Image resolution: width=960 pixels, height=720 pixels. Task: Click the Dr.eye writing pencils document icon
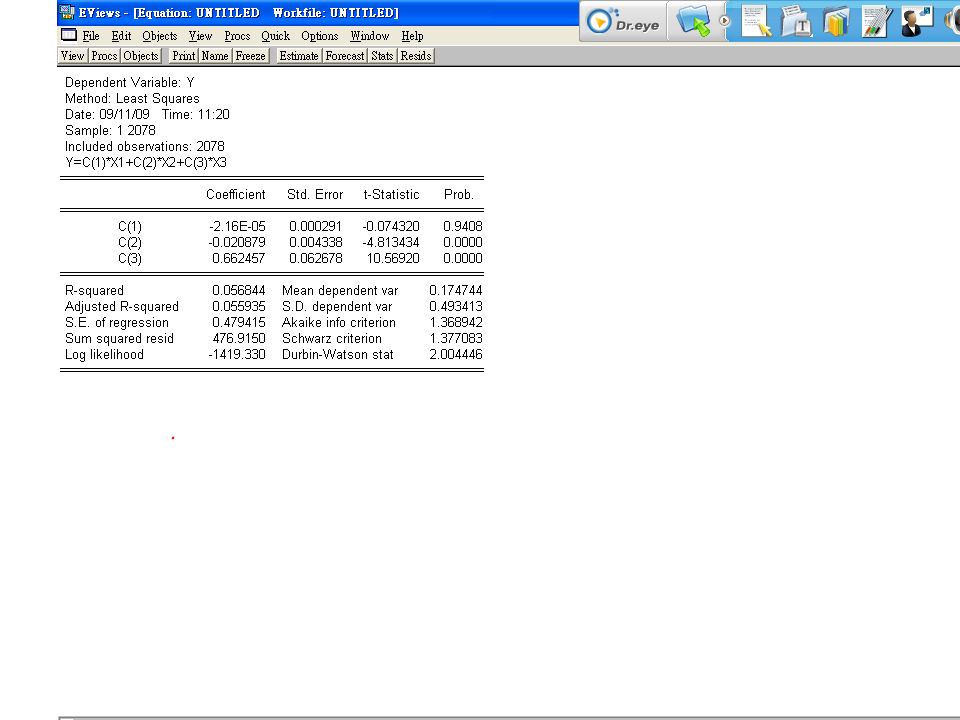pos(876,21)
